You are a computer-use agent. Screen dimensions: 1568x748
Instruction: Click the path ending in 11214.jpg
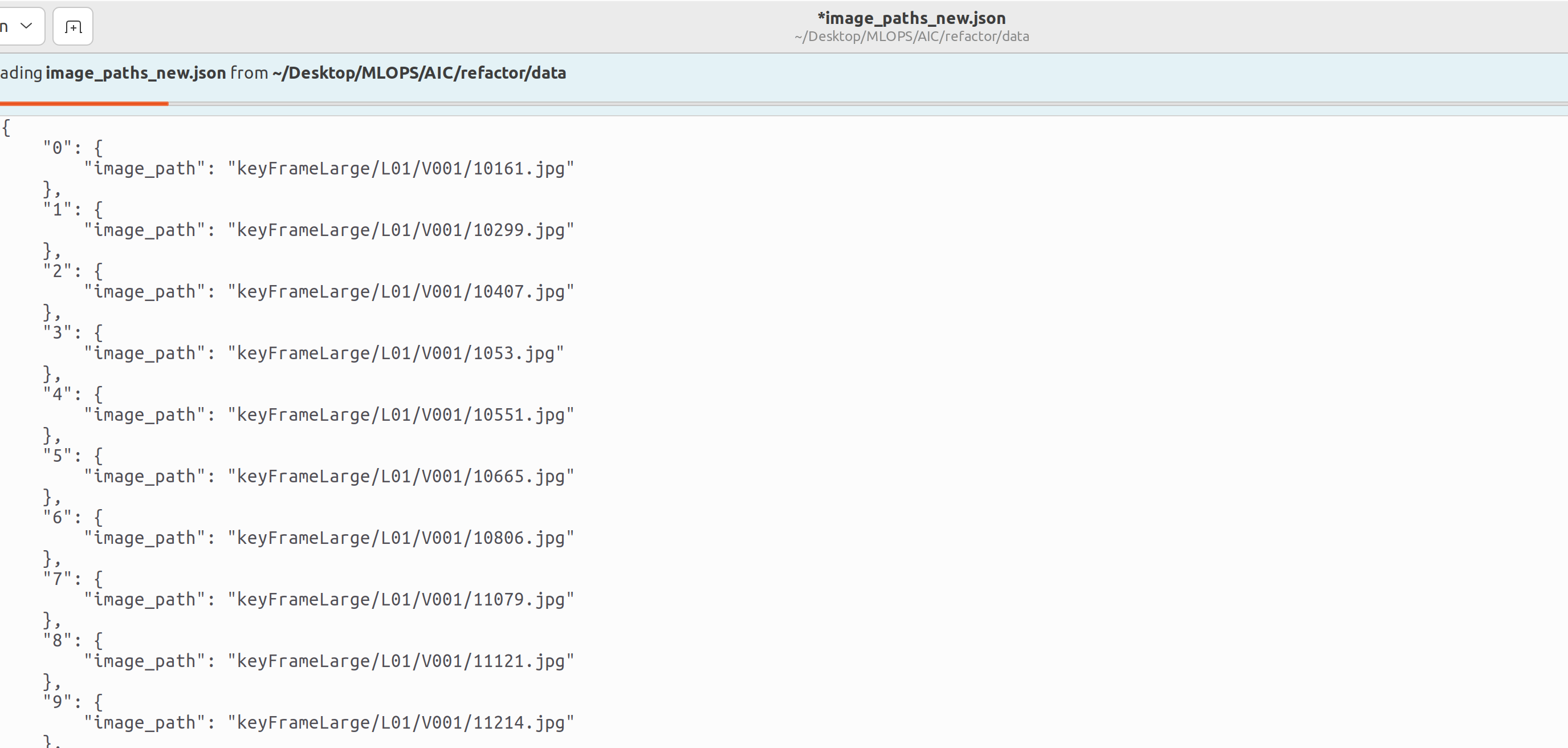(x=400, y=722)
